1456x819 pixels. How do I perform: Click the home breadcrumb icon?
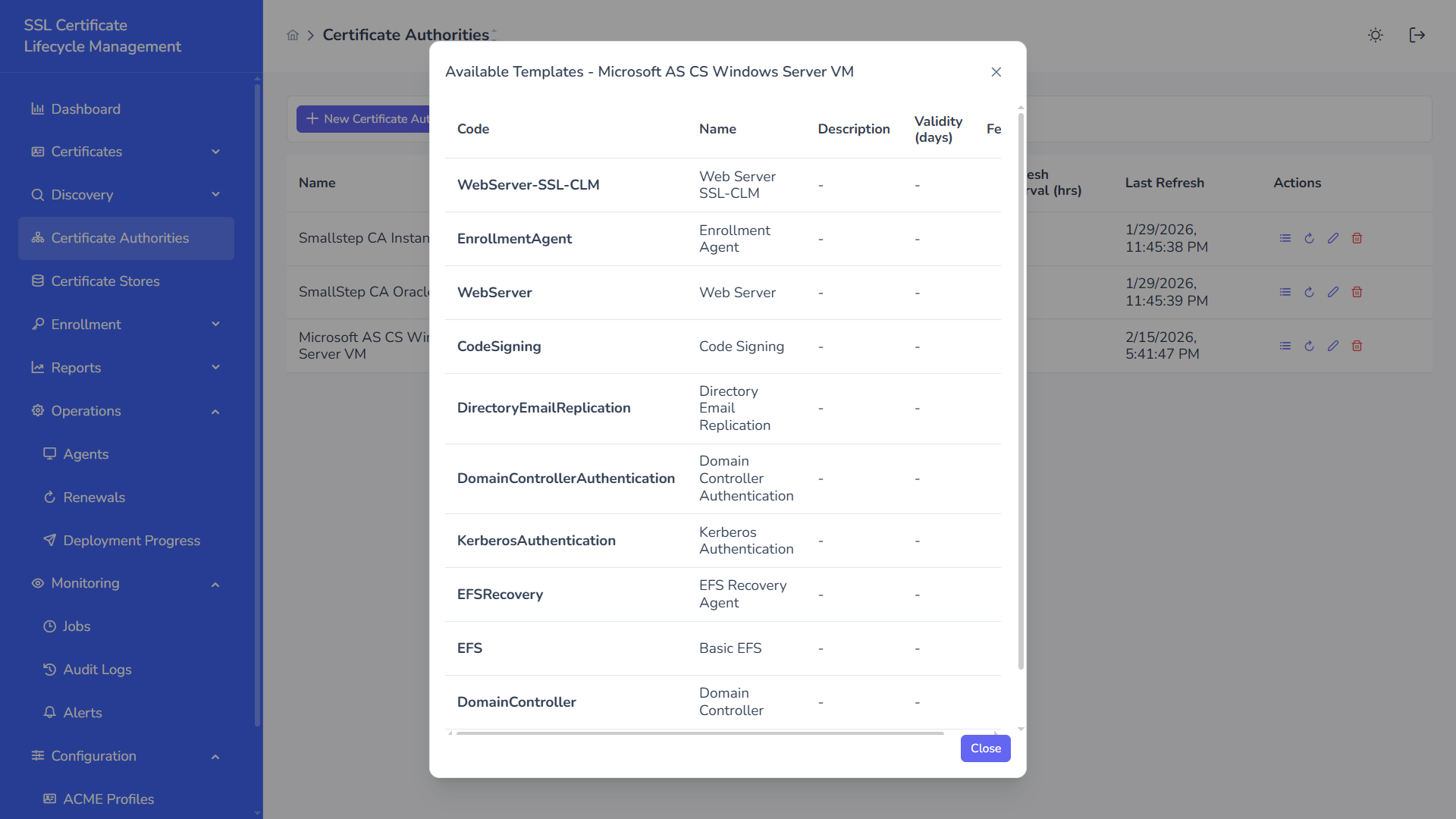[x=293, y=35]
